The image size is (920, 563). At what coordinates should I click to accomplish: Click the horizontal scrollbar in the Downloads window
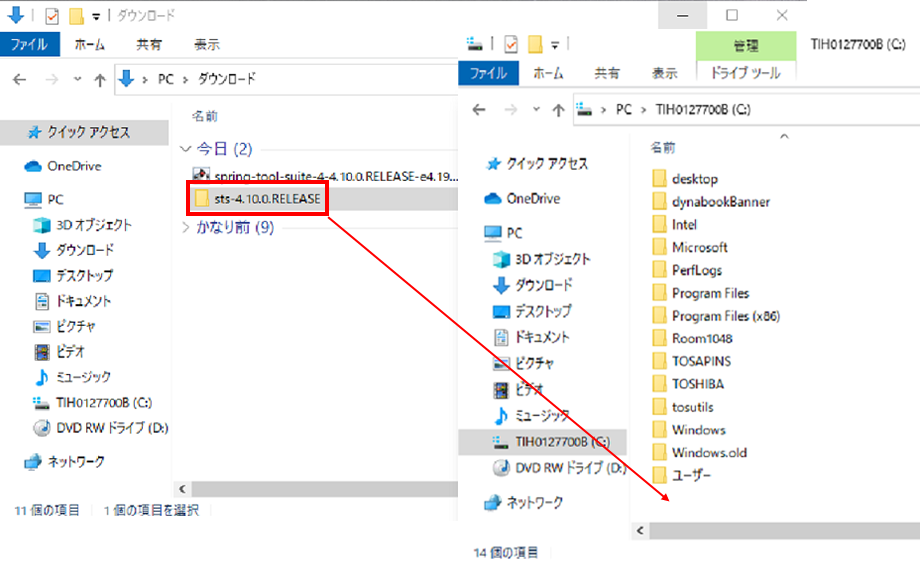pyautogui.click(x=324, y=489)
